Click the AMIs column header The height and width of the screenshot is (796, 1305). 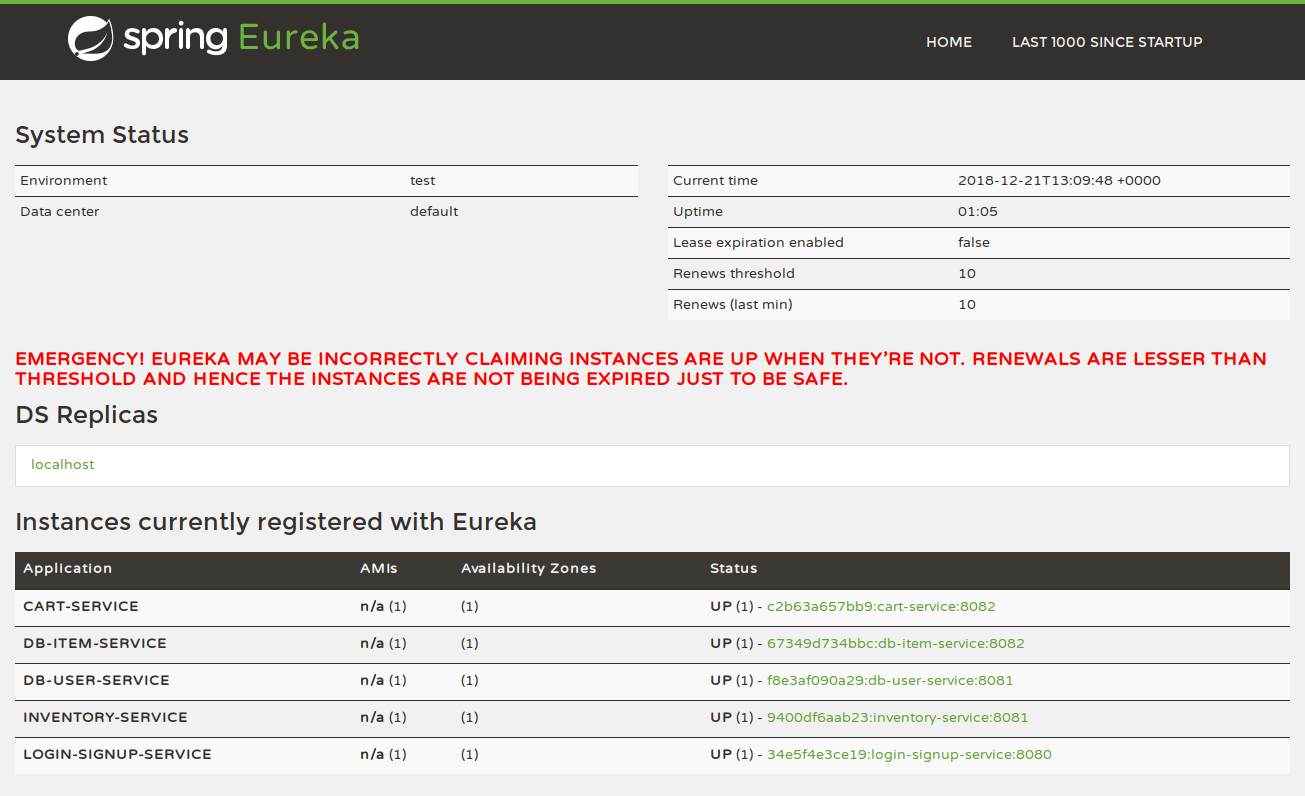[x=378, y=569]
